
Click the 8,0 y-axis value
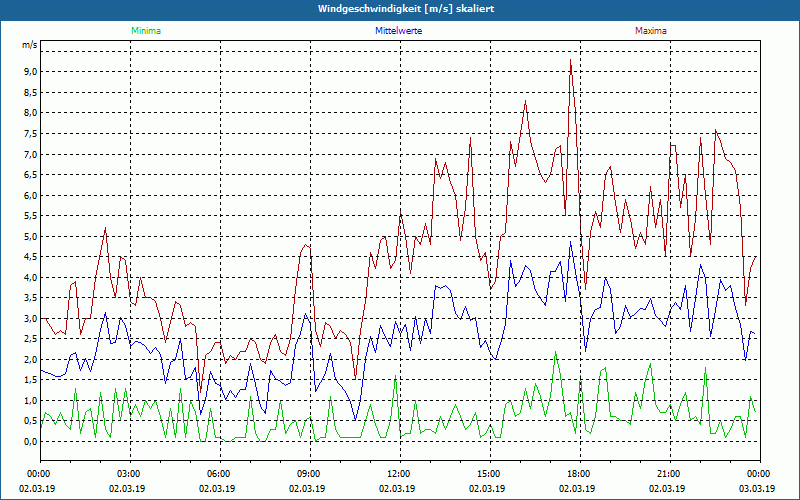[x=31, y=113]
